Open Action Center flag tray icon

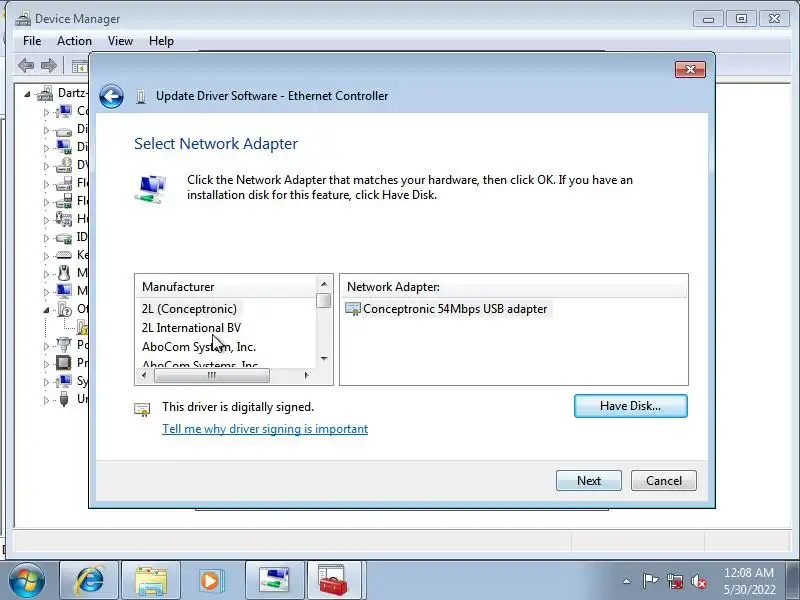point(650,581)
